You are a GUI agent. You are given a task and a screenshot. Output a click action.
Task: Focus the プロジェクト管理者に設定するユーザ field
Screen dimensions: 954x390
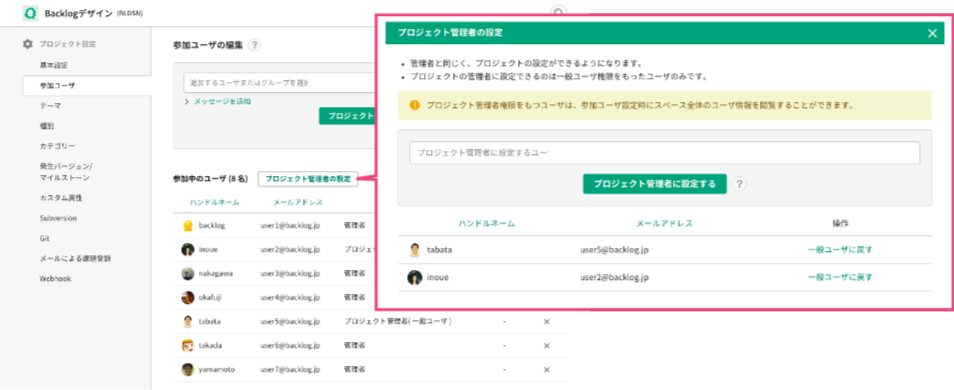pyautogui.click(x=664, y=153)
